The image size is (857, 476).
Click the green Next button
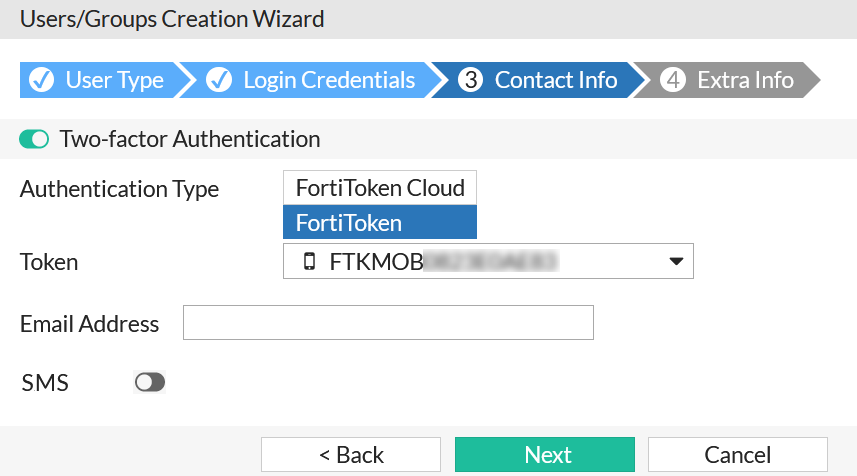point(544,455)
